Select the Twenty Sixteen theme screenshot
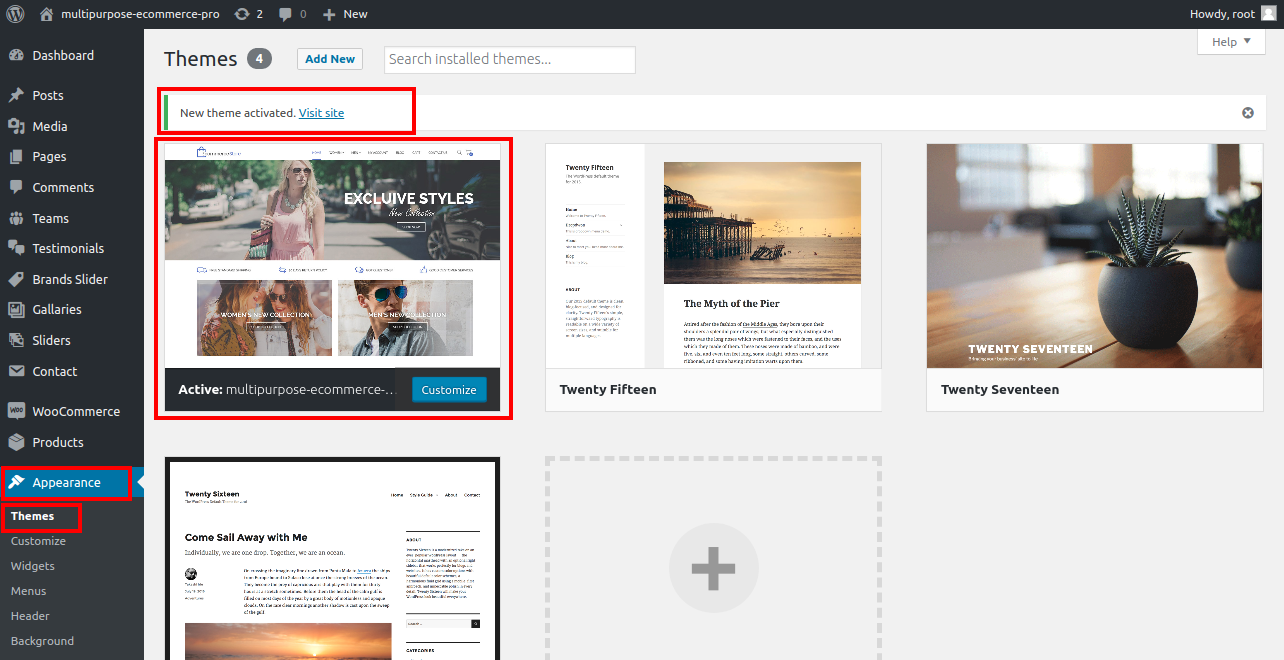The height and width of the screenshot is (660, 1284). pos(332,560)
